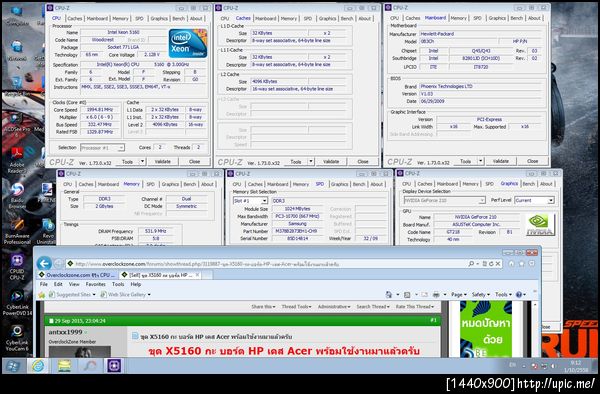Switch to Caches tab in first CPU-Z window
The width and height of the screenshot is (600, 394).
(75, 18)
